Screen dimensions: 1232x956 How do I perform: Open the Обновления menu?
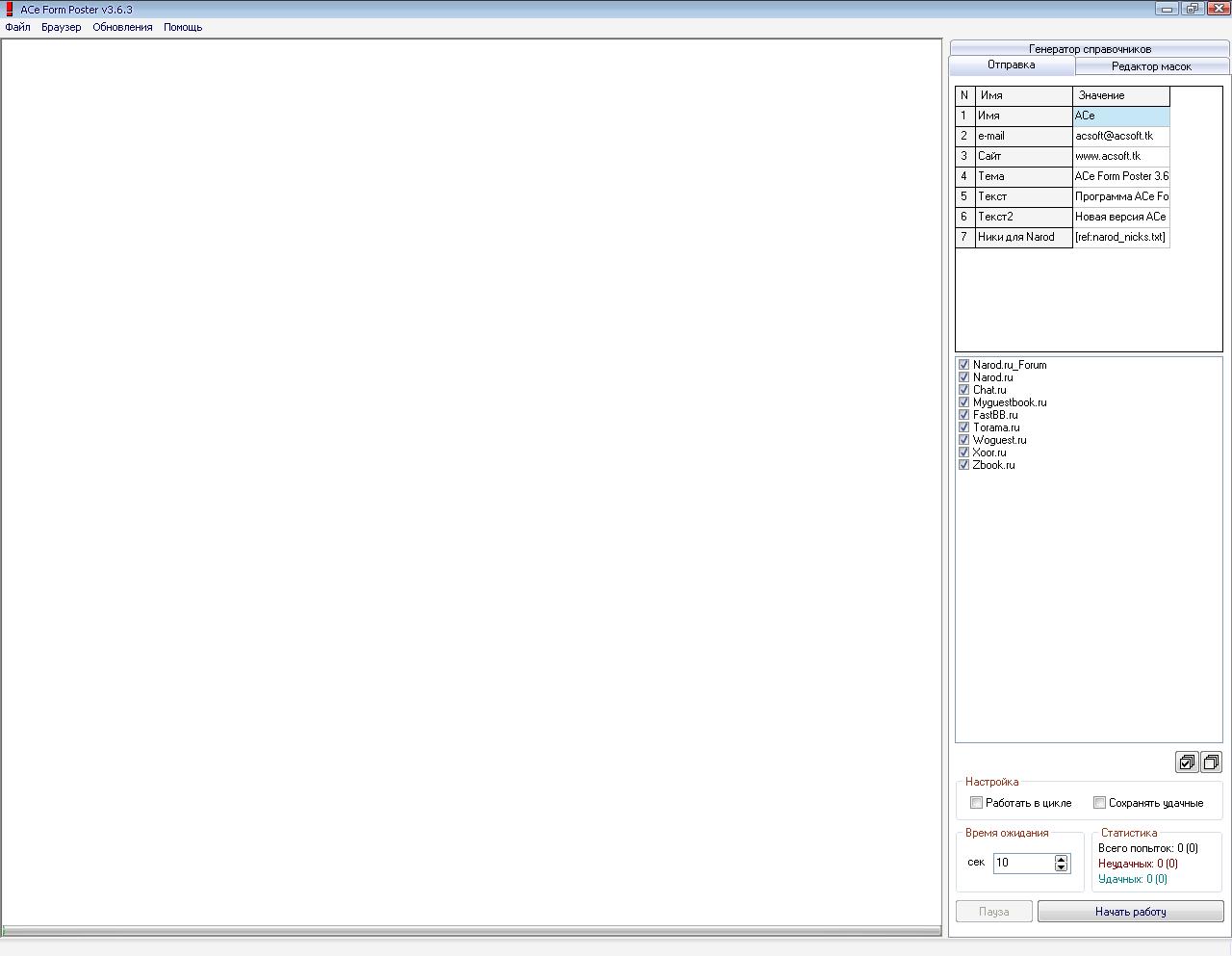[x=122, y=27]
